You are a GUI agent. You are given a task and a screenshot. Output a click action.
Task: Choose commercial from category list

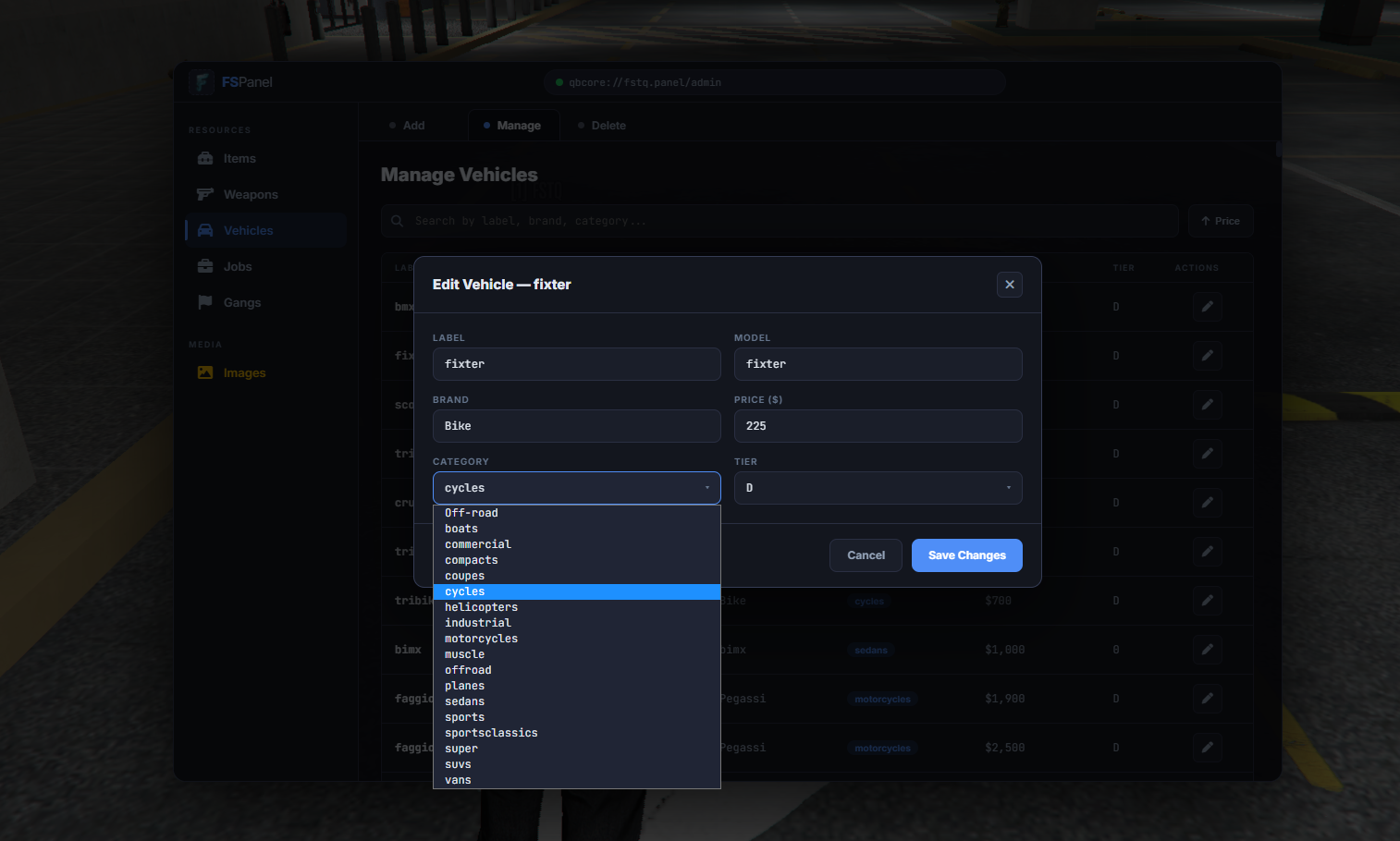tap(577, 544)
